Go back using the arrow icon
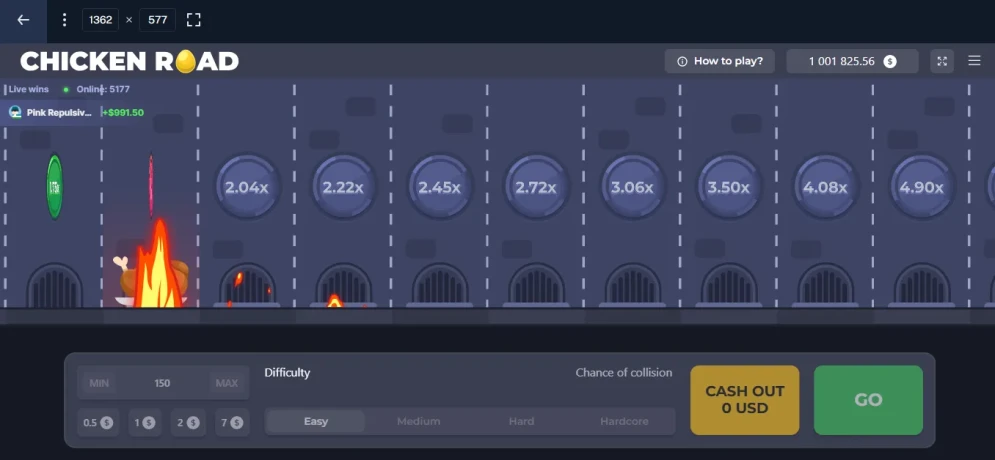 click(x=23, y=20)
